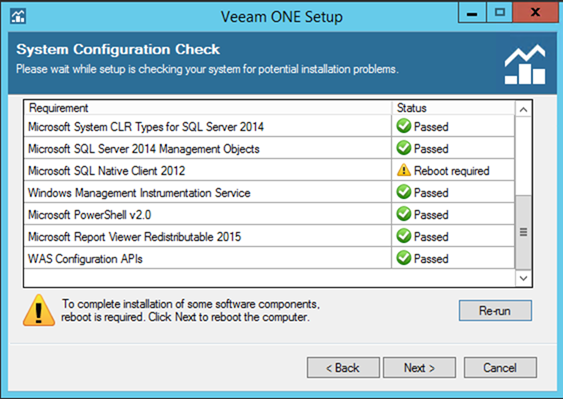Click the Veeam ONE app icon in title bar

(x=18, y=16)
